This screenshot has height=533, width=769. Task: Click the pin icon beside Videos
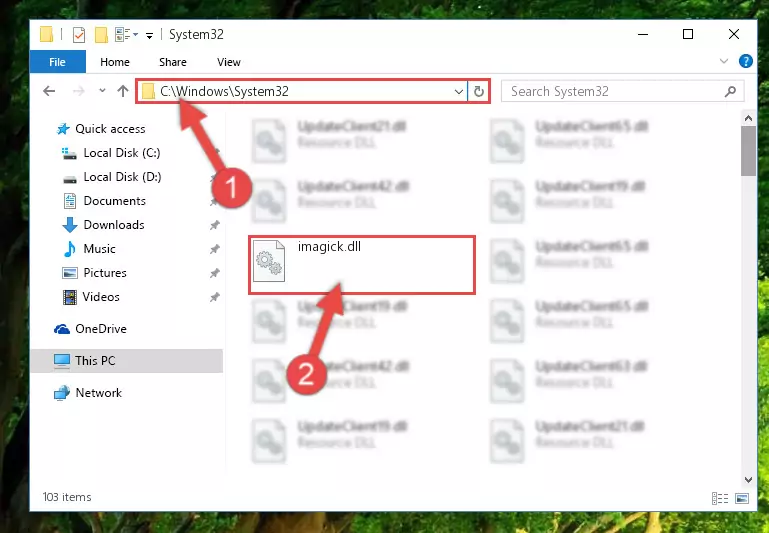[214, 297]
